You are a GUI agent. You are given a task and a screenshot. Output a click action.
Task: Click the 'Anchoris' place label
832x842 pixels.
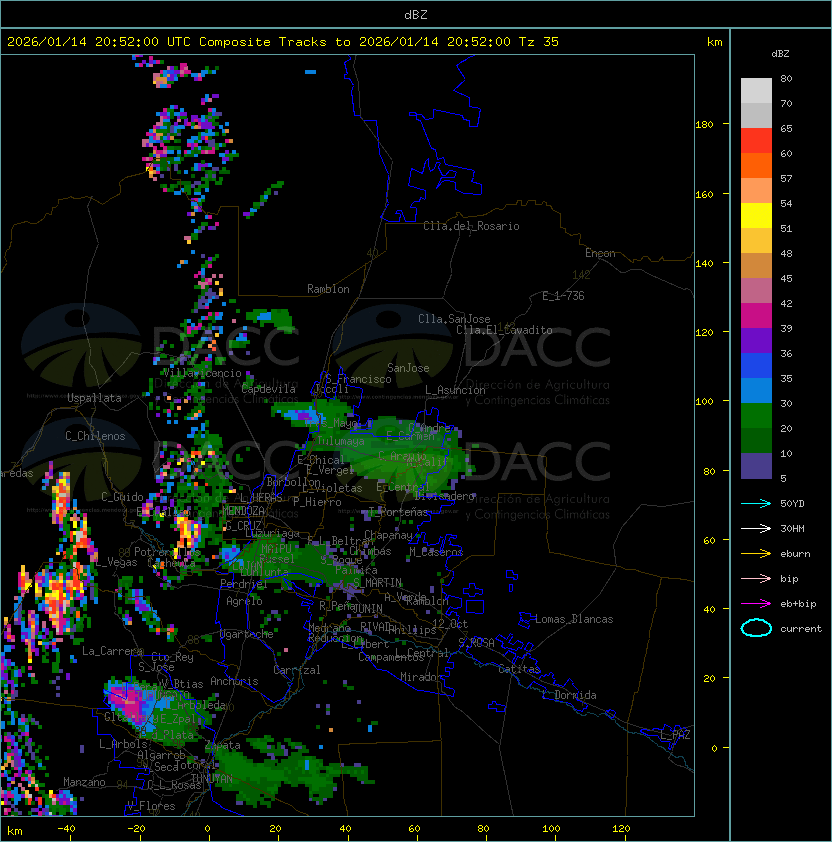pyautogui.click(x=234, y=681)
